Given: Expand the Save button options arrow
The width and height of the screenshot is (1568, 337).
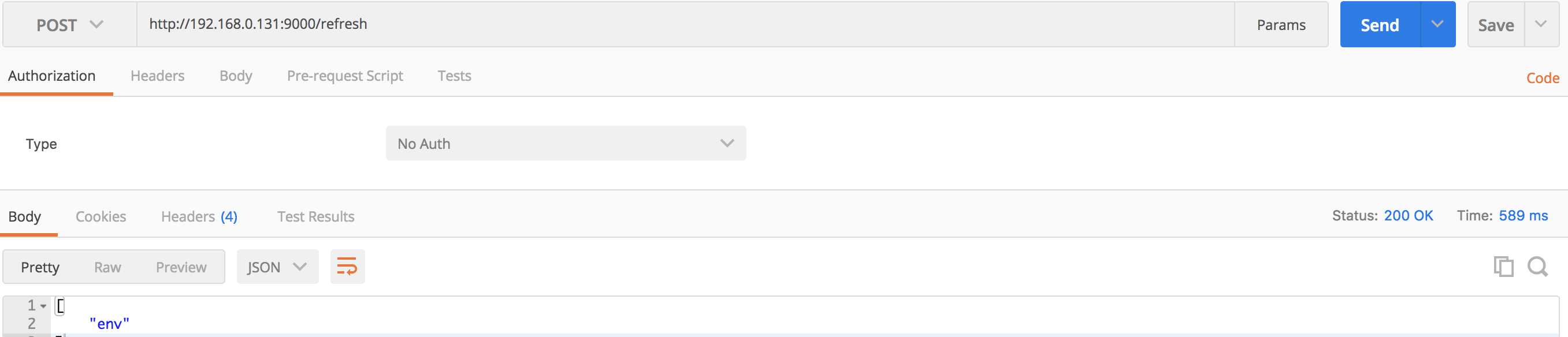Looking at the screenshot, I should coord(1541,24).
